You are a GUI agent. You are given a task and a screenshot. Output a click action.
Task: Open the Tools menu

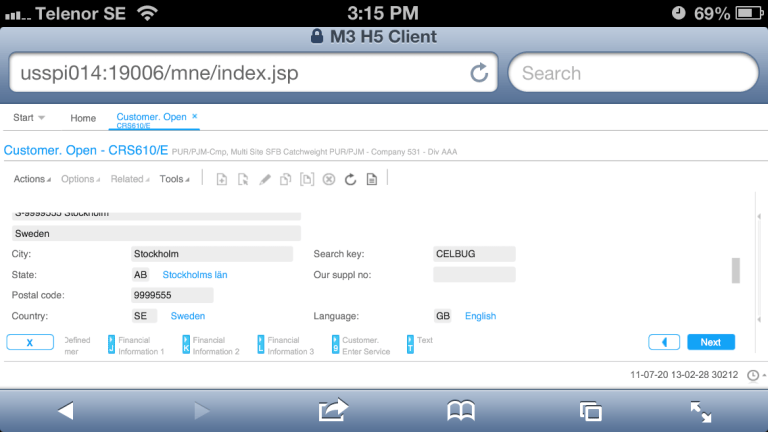(x=174, y=179)
